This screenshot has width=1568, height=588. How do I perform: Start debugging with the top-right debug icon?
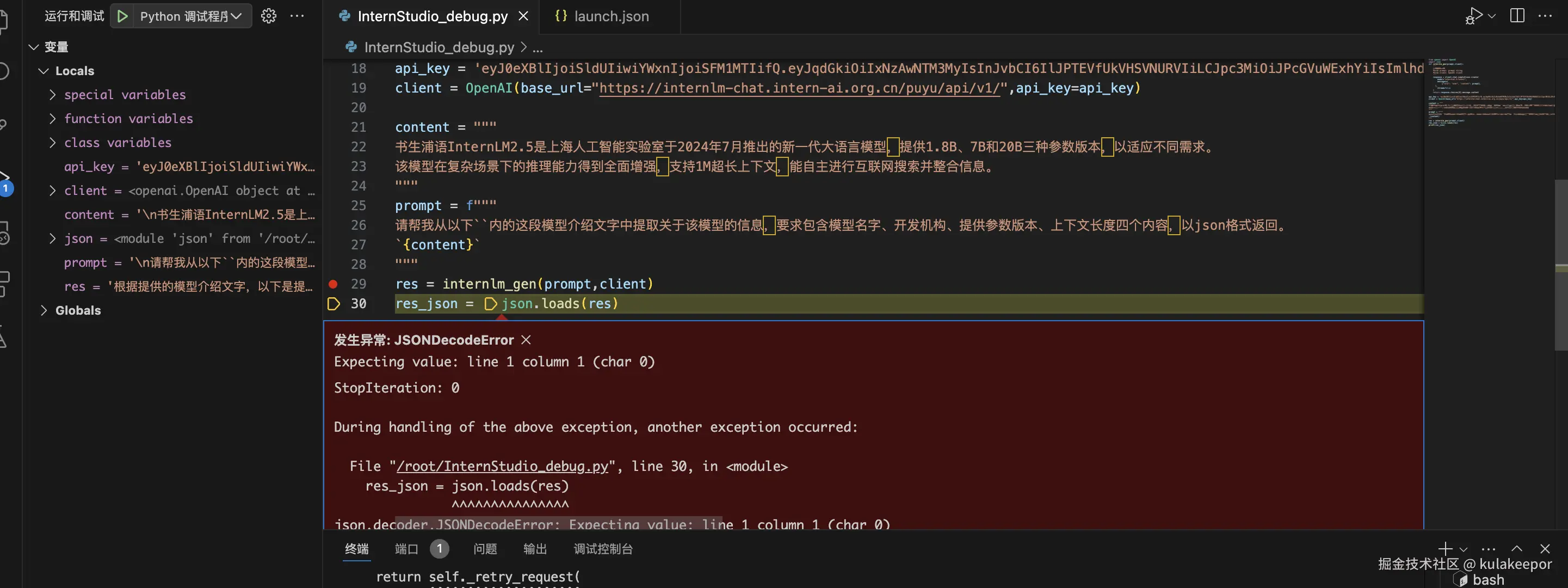click(x=1474, y=15)
